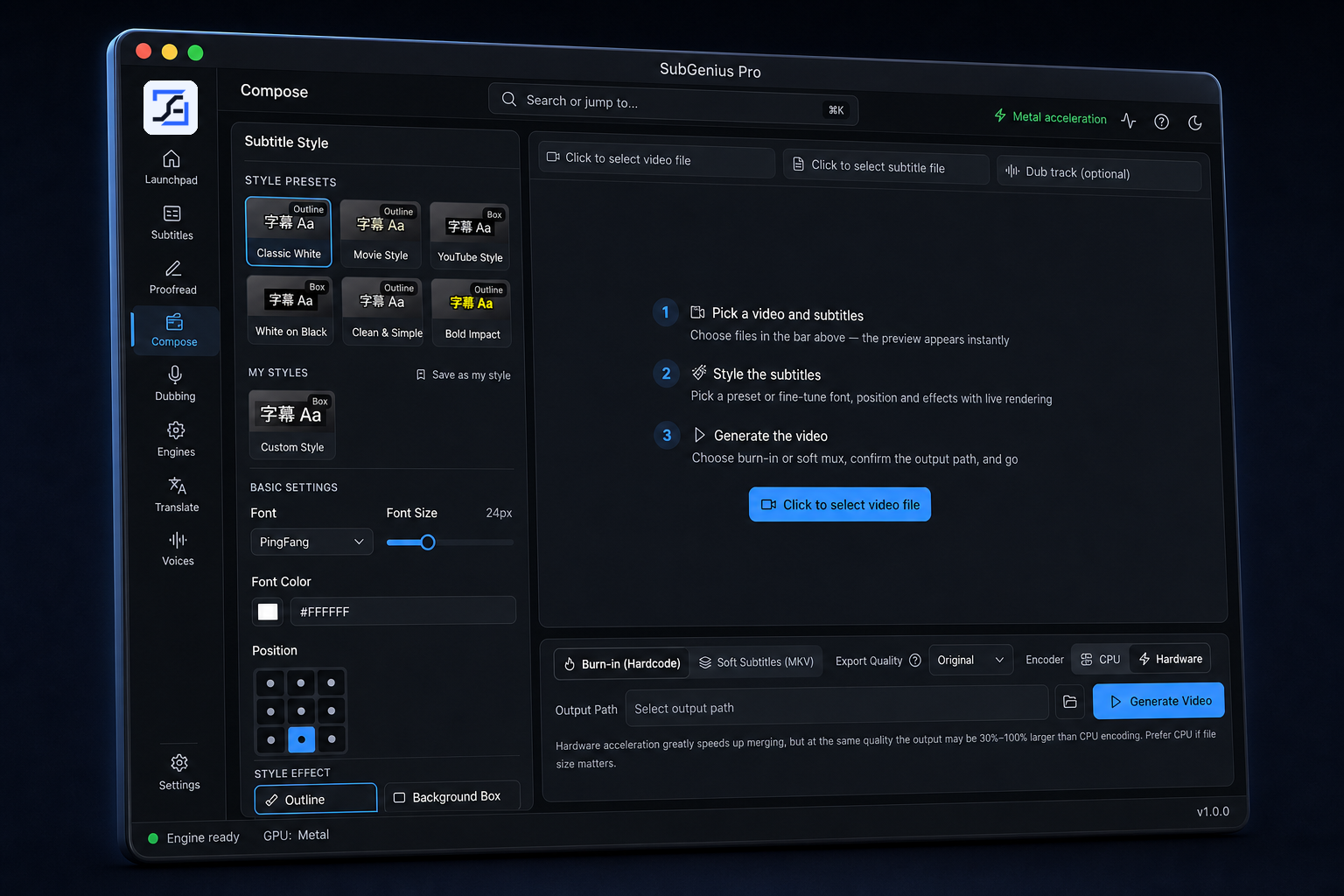Open the PingFang font dropdown
The width and height of the screenshot is (1344, 896).
click(x=311, y=542)
